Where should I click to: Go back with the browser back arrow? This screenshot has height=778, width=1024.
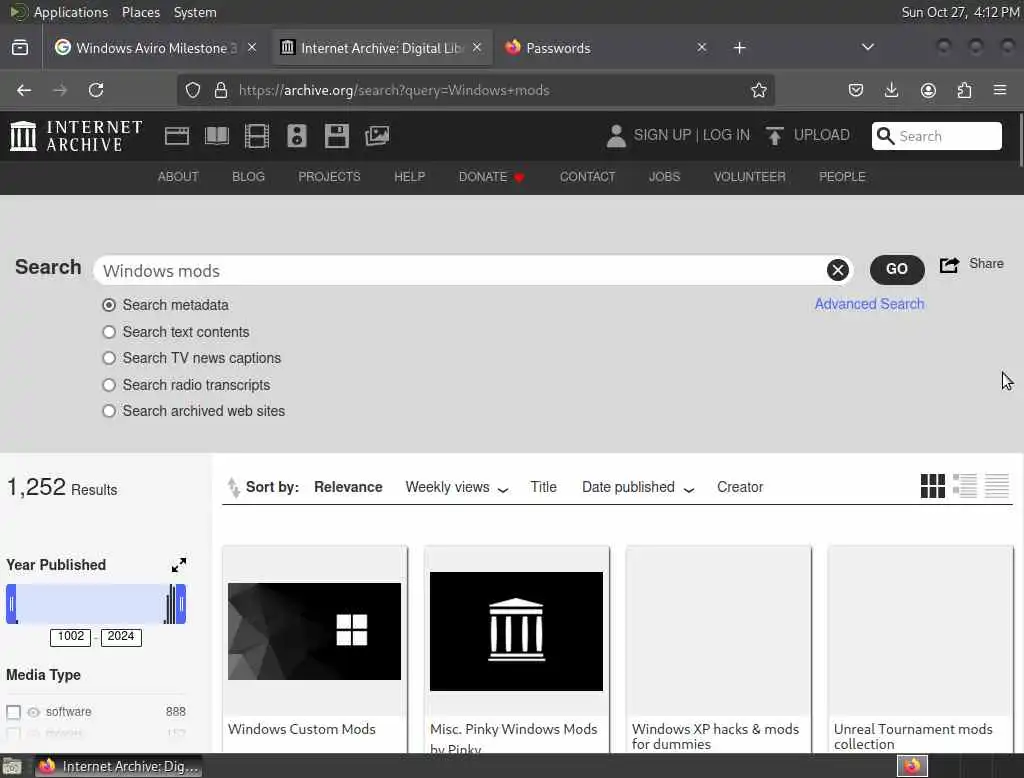point(24,90)
